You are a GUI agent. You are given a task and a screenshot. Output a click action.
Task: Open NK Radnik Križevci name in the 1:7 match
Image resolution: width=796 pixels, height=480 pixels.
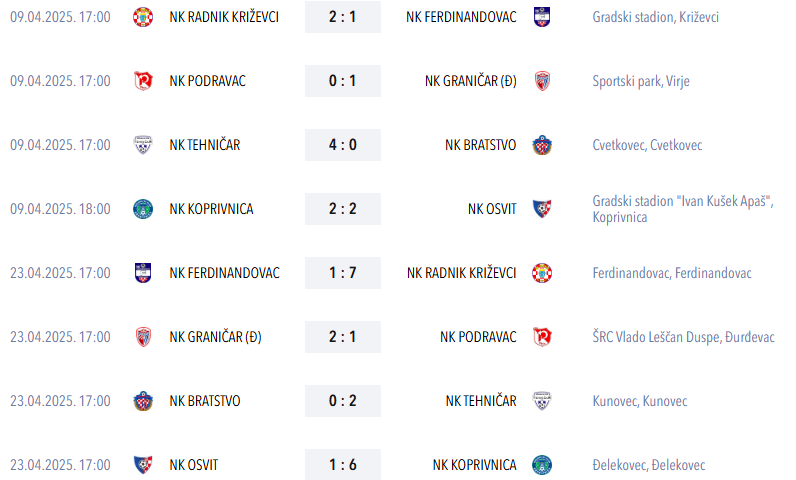tap(462, 273)
